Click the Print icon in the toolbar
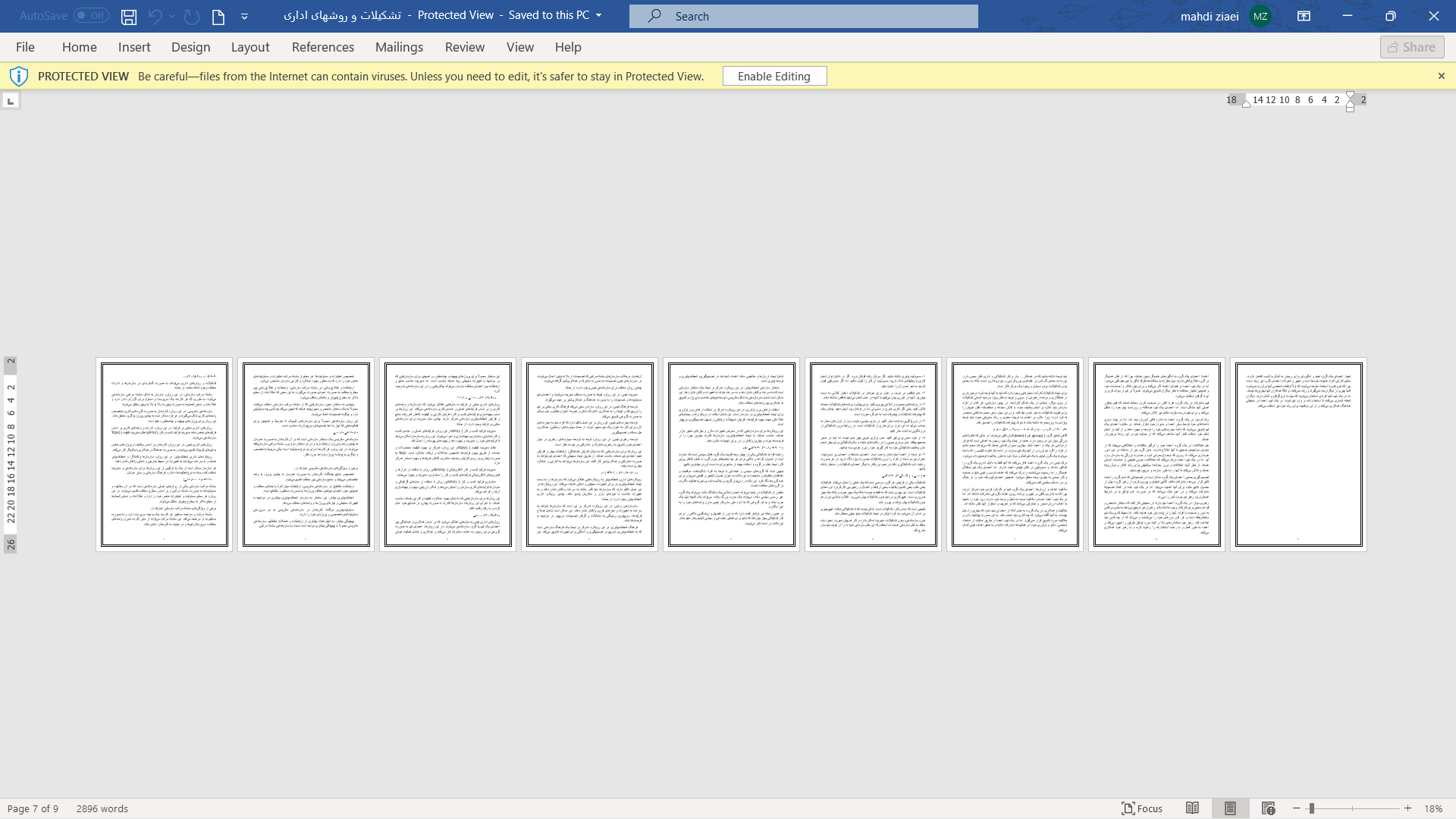Screen dimensions: 1456x819 [x=218, y=16]
